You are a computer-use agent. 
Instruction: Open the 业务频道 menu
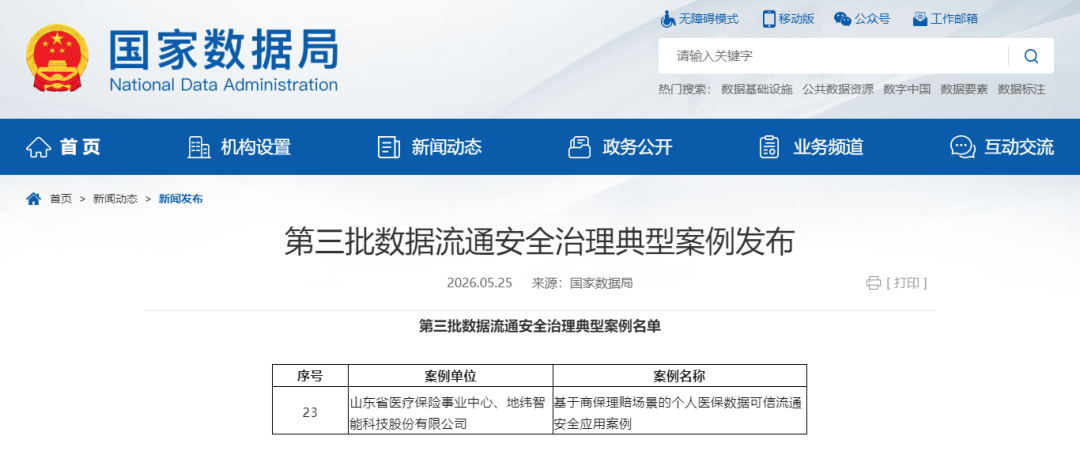[x=828, y=147]
